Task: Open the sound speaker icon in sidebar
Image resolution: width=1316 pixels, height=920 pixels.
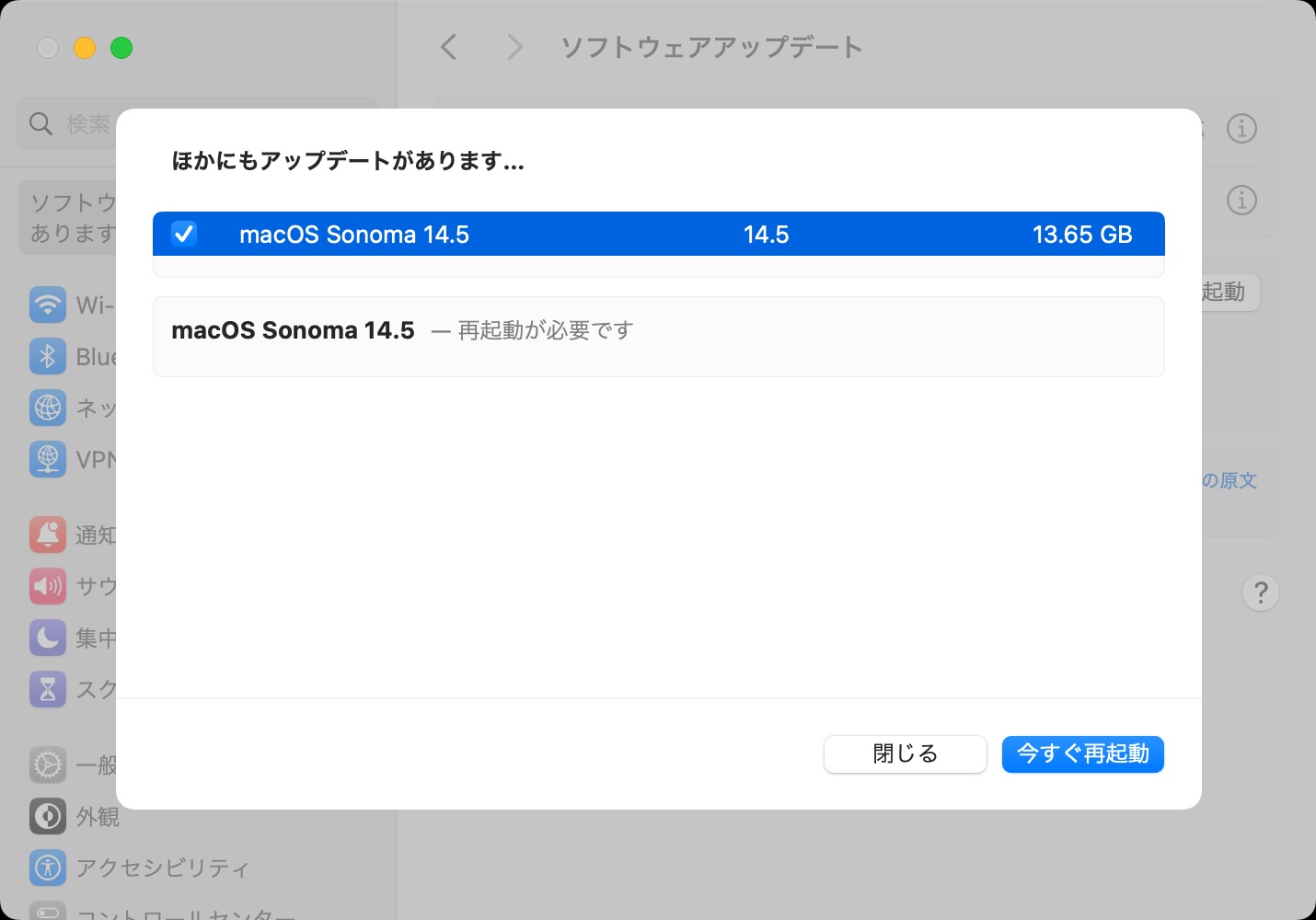Action: (x=48, y=586)
